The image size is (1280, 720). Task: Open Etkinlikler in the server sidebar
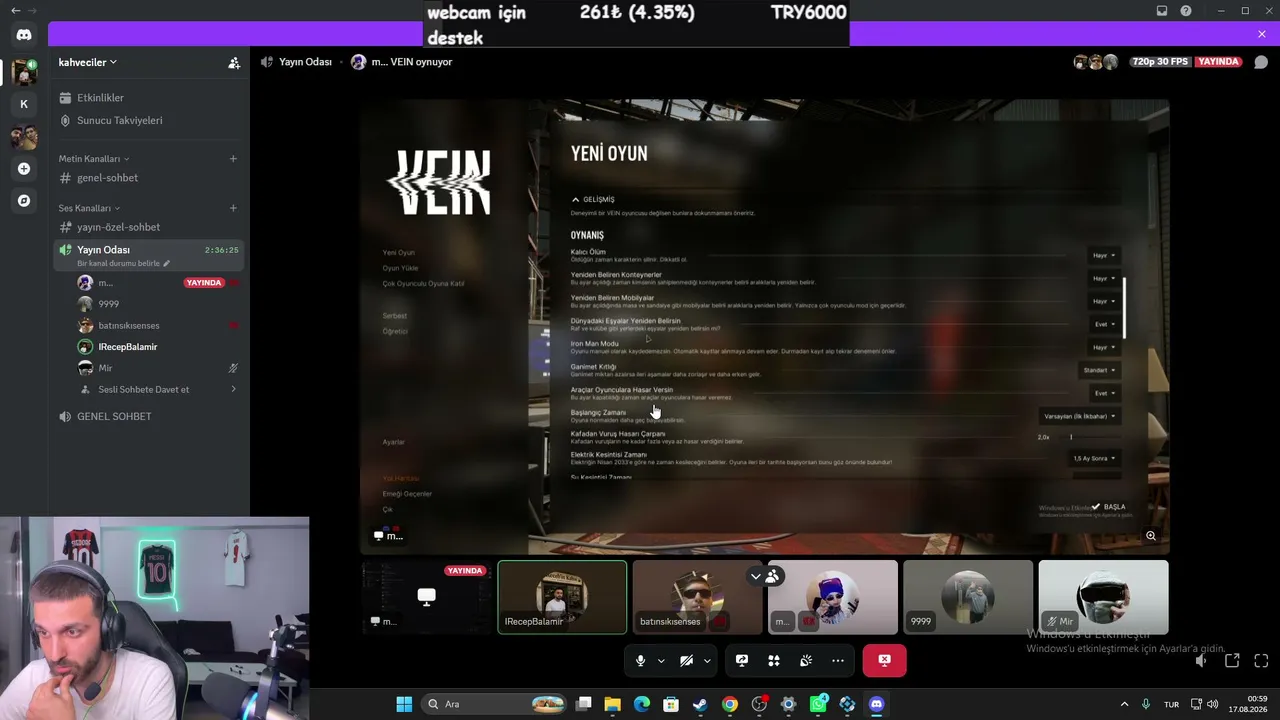(x=150, y=98)
